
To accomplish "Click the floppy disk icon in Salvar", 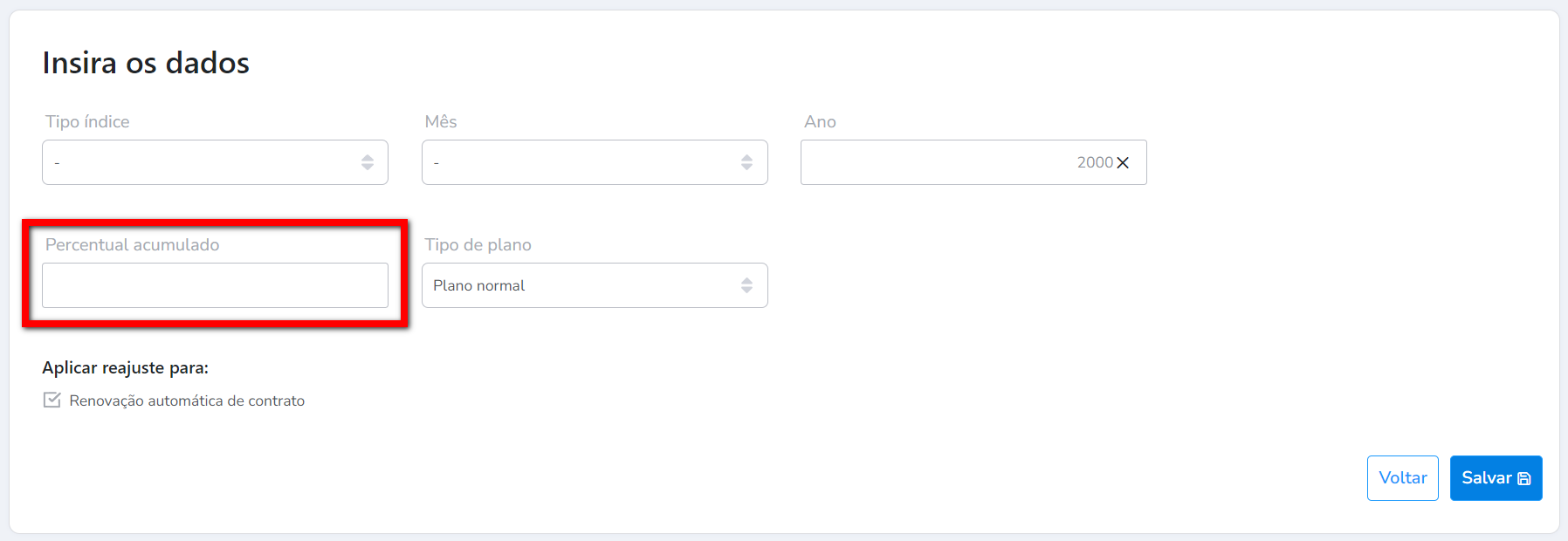I will click(x=1524, y=479).
